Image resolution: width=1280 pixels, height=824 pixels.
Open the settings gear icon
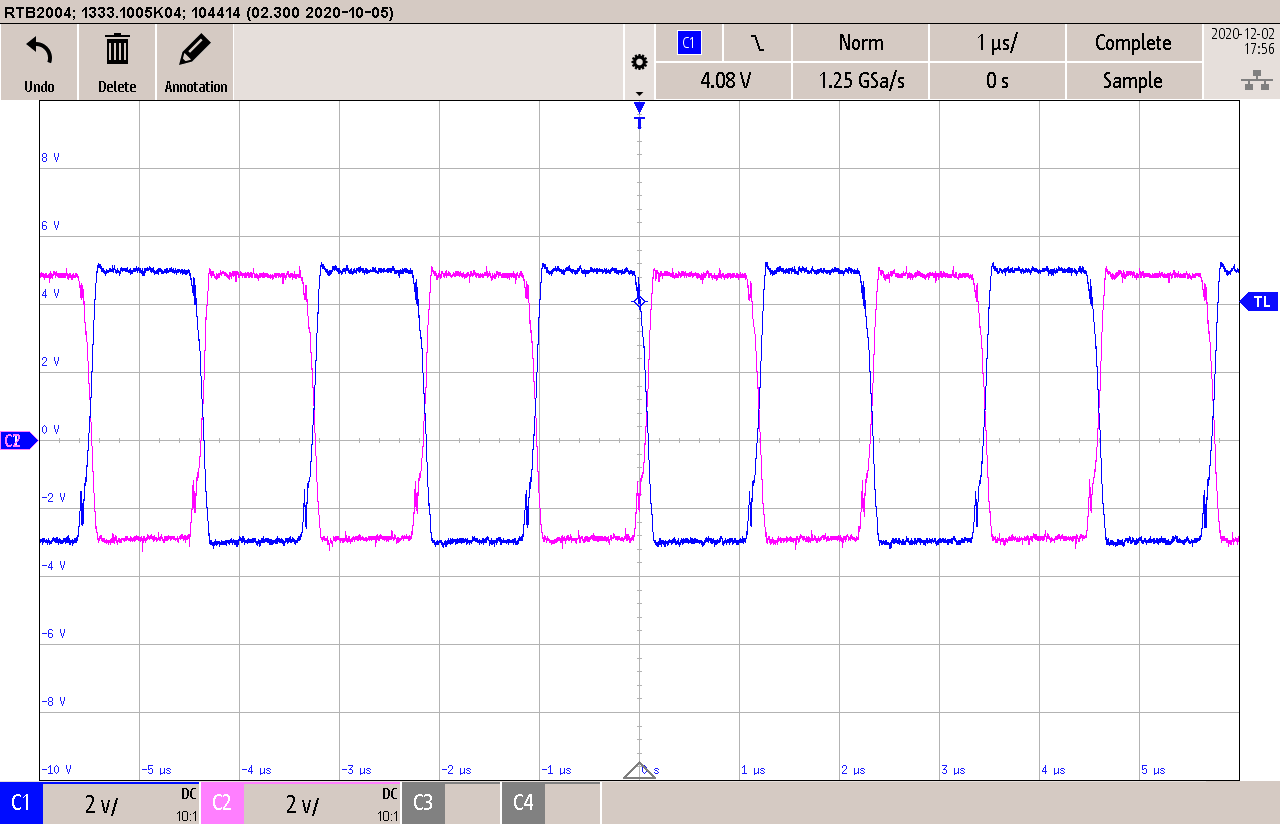[x=639, y=60]
